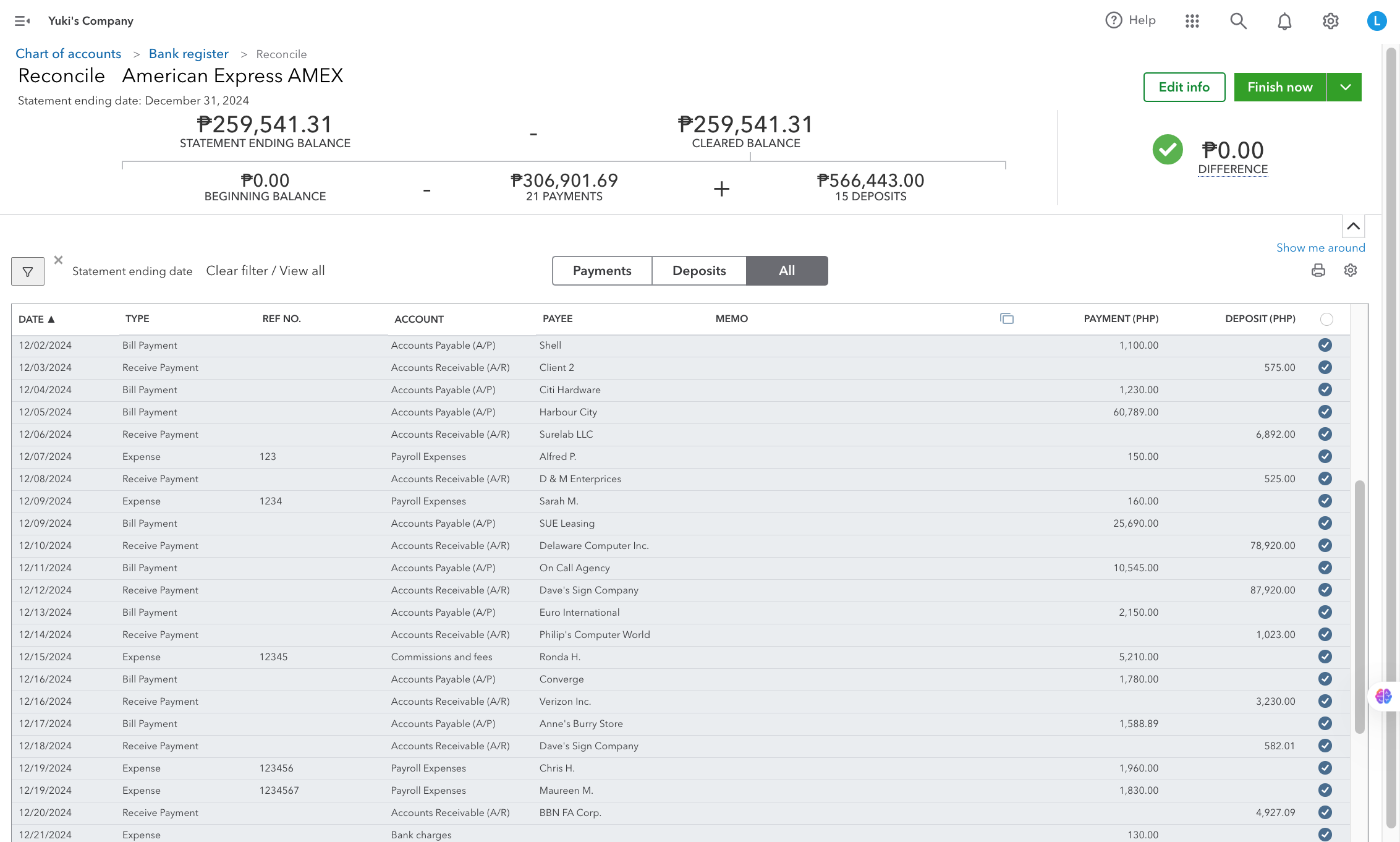
Task: Toggle cleared mark for Harbour City payment
Action: tap(1325, 412)
